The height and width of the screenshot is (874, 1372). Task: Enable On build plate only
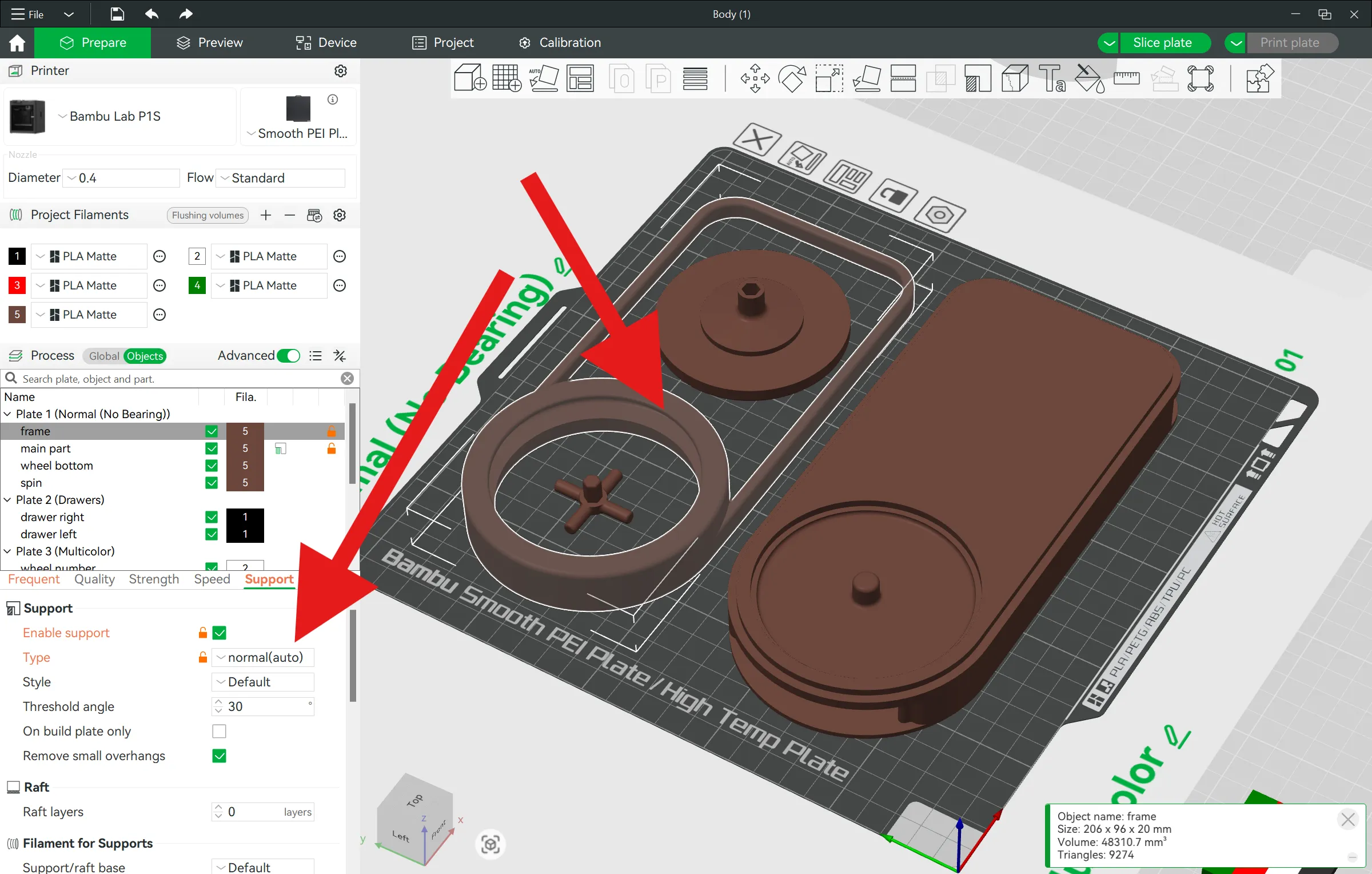click(x=220, y=731)
